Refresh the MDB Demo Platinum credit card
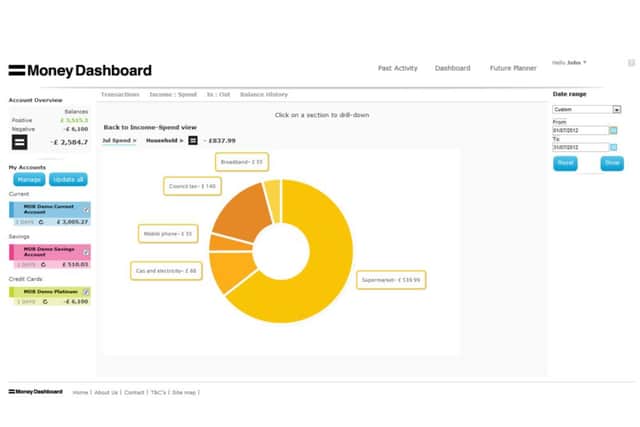The image size is (640, 427). click(45, 302)
